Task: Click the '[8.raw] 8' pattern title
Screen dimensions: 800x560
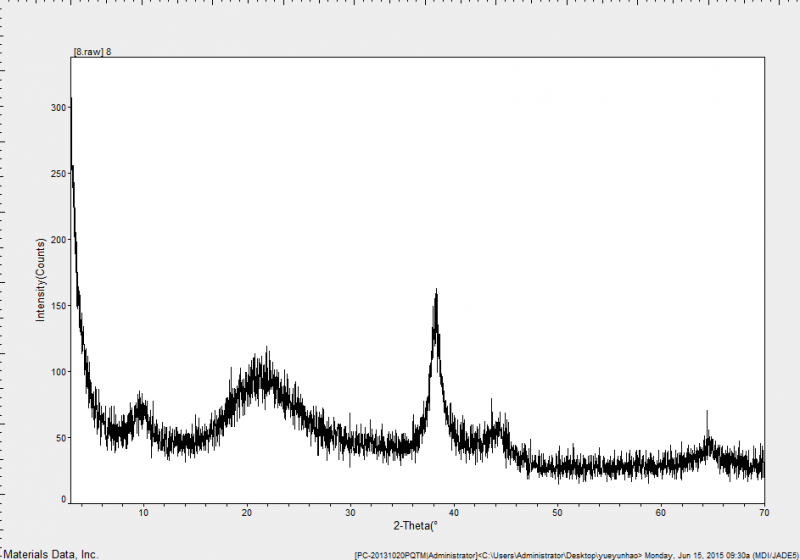Action: tap(92, 52)
